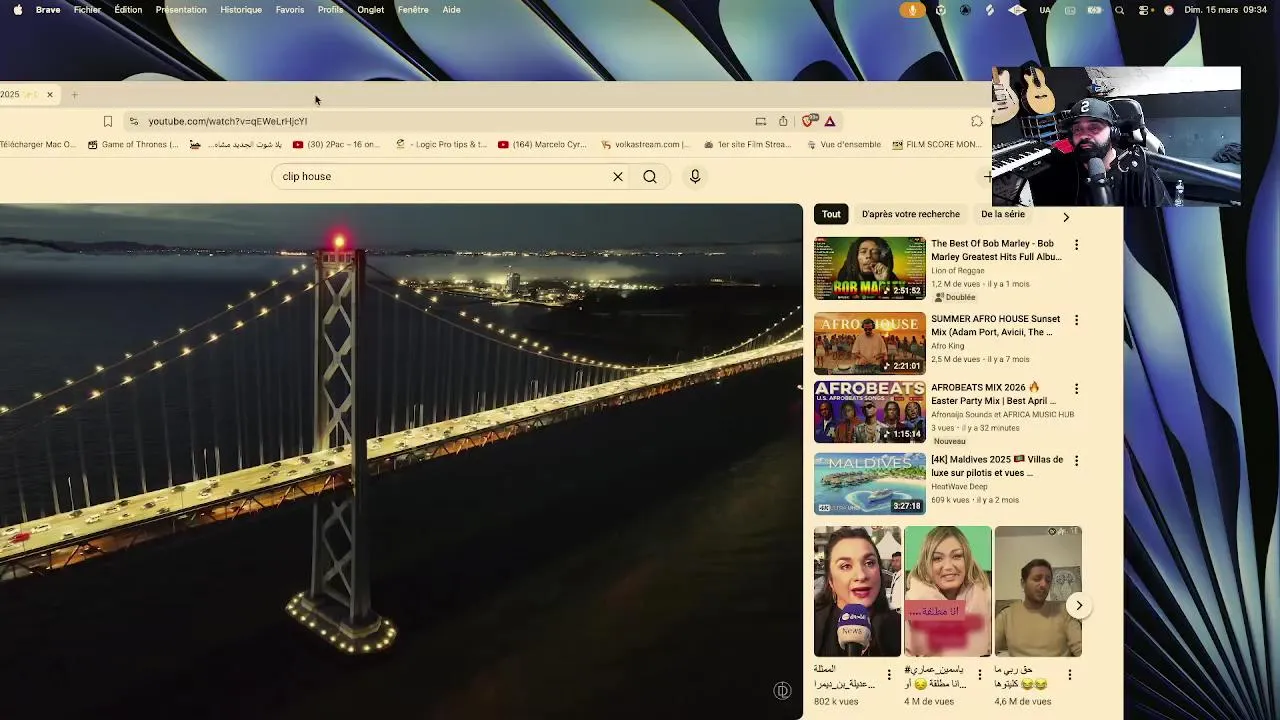This screenshot has height=720, width=1280.
Task: Open Bob Marley Greatest Hits thumbnail
Action: click(870, 268)
